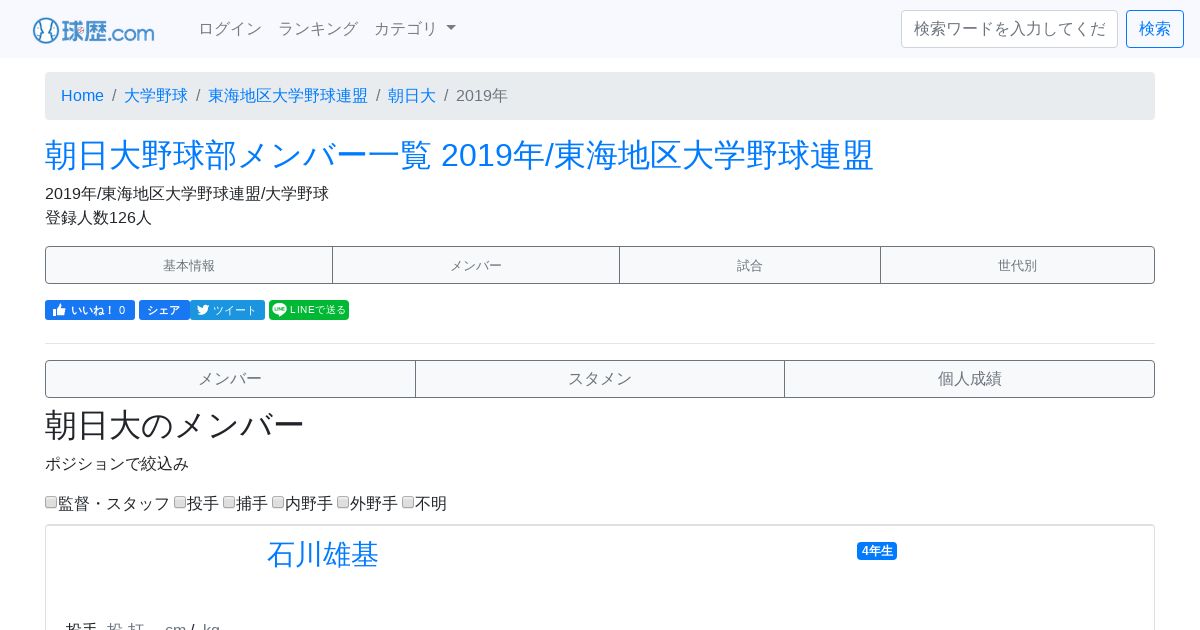Viewport: 1200px width, 630px height.
Task: Check the 内野手 position filter
Action: click(x=278, y=502)
